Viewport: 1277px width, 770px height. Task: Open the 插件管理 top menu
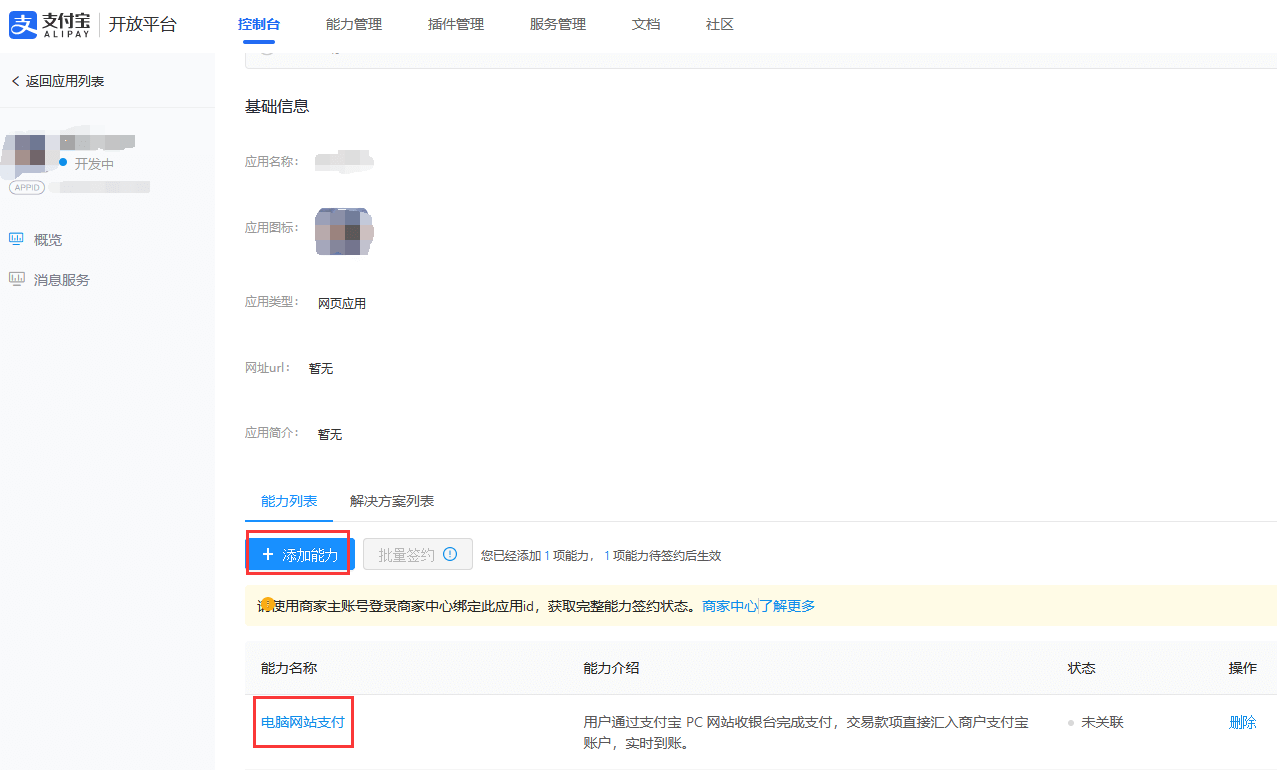pos(456,24)
